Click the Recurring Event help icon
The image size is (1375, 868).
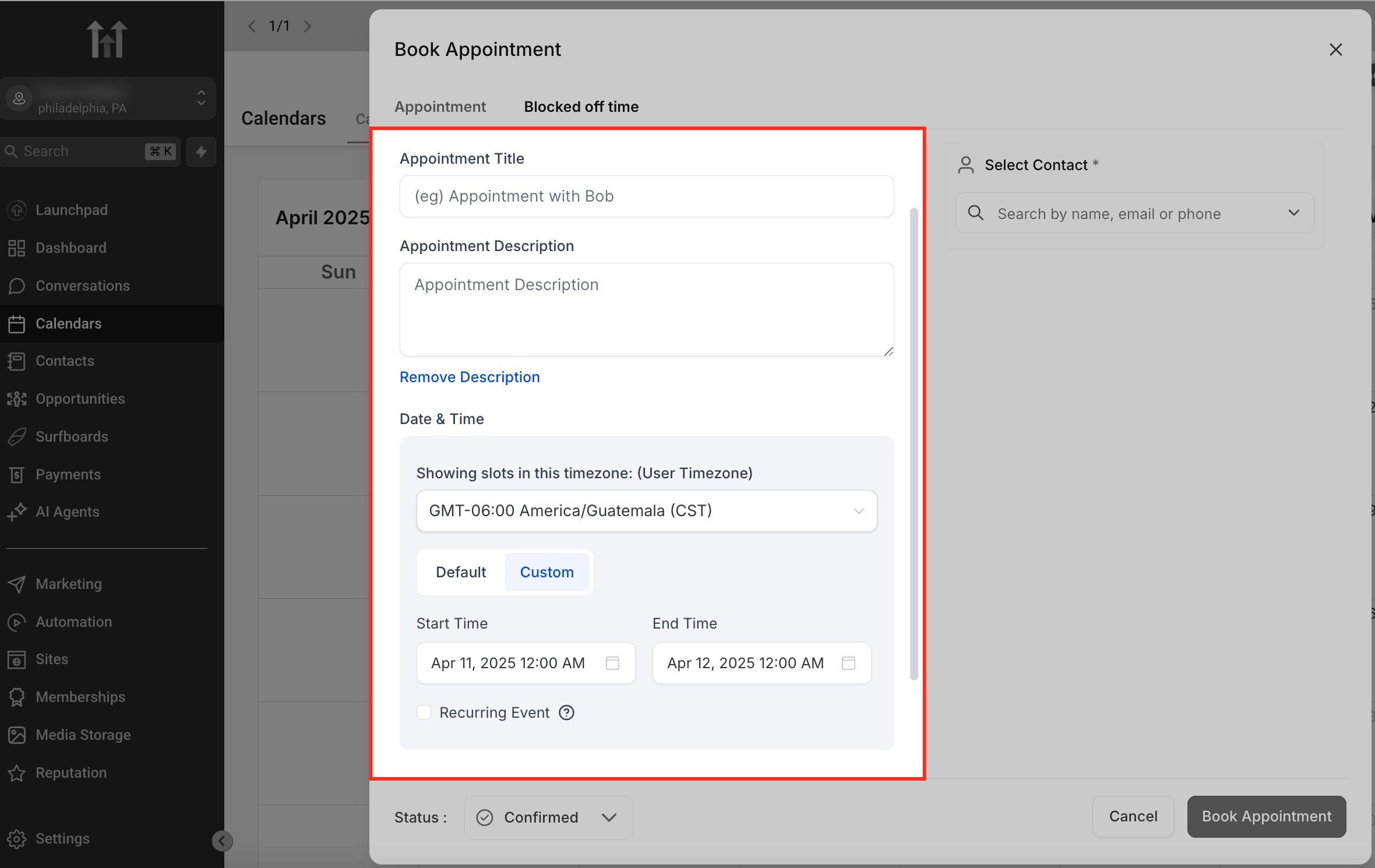(x=566, y=712)
